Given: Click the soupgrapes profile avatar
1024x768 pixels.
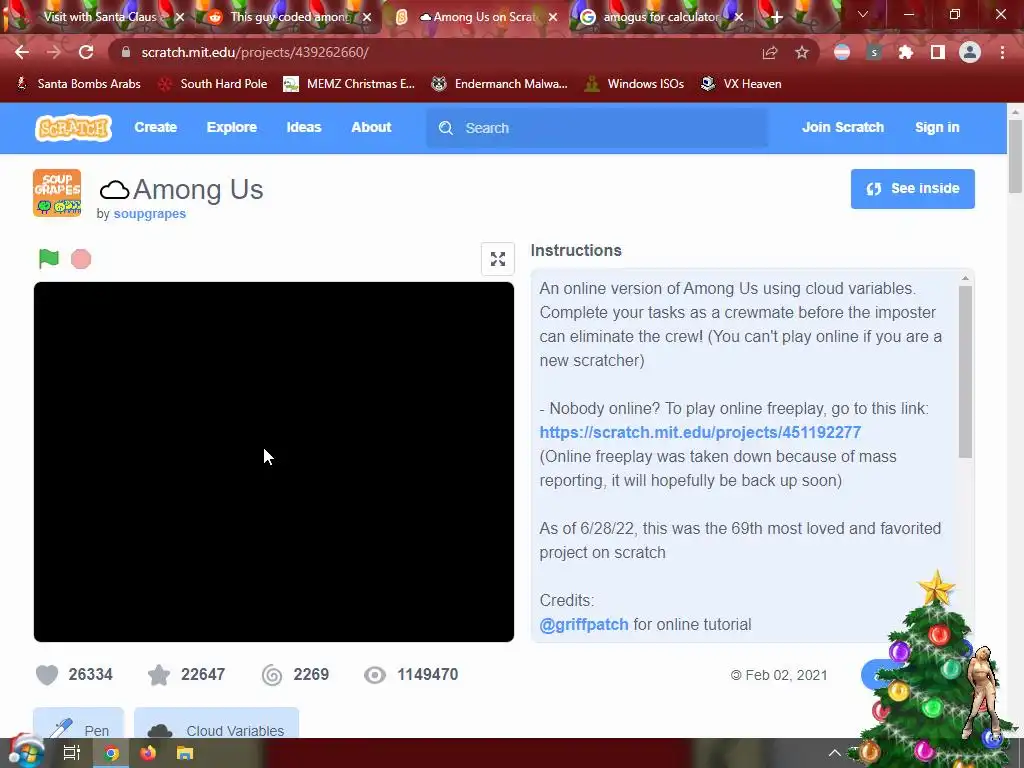Looking at the screenshot, I should coord(57,193).
